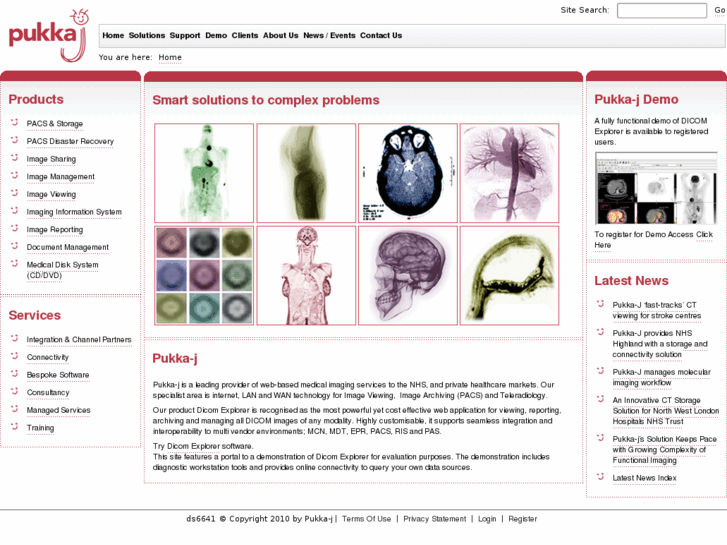Click the DICOM Explorer demo screenshot
The image size is (727, 545).
[x=656, y=189]
